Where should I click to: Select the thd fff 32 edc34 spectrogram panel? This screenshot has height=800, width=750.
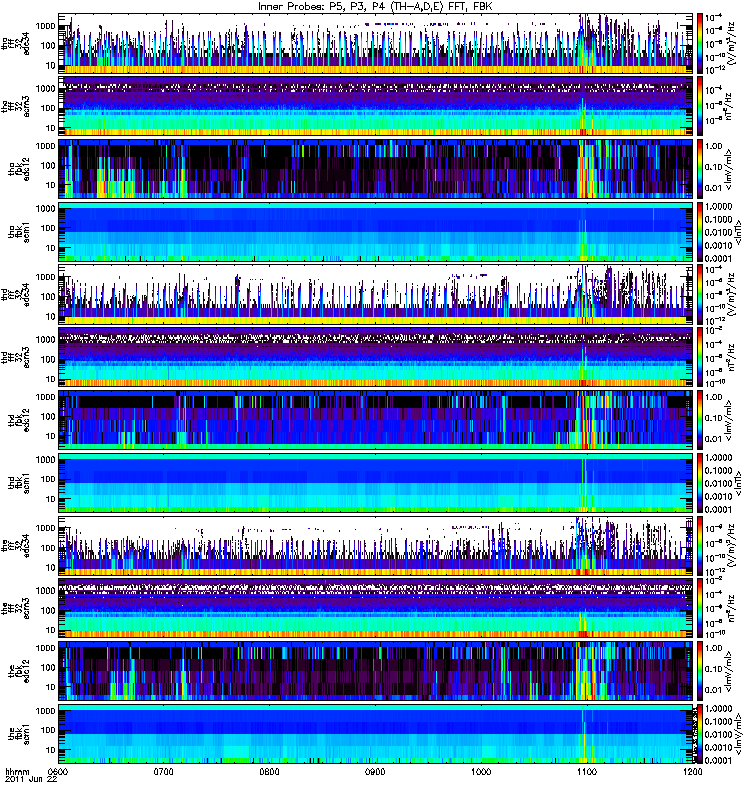376,294
